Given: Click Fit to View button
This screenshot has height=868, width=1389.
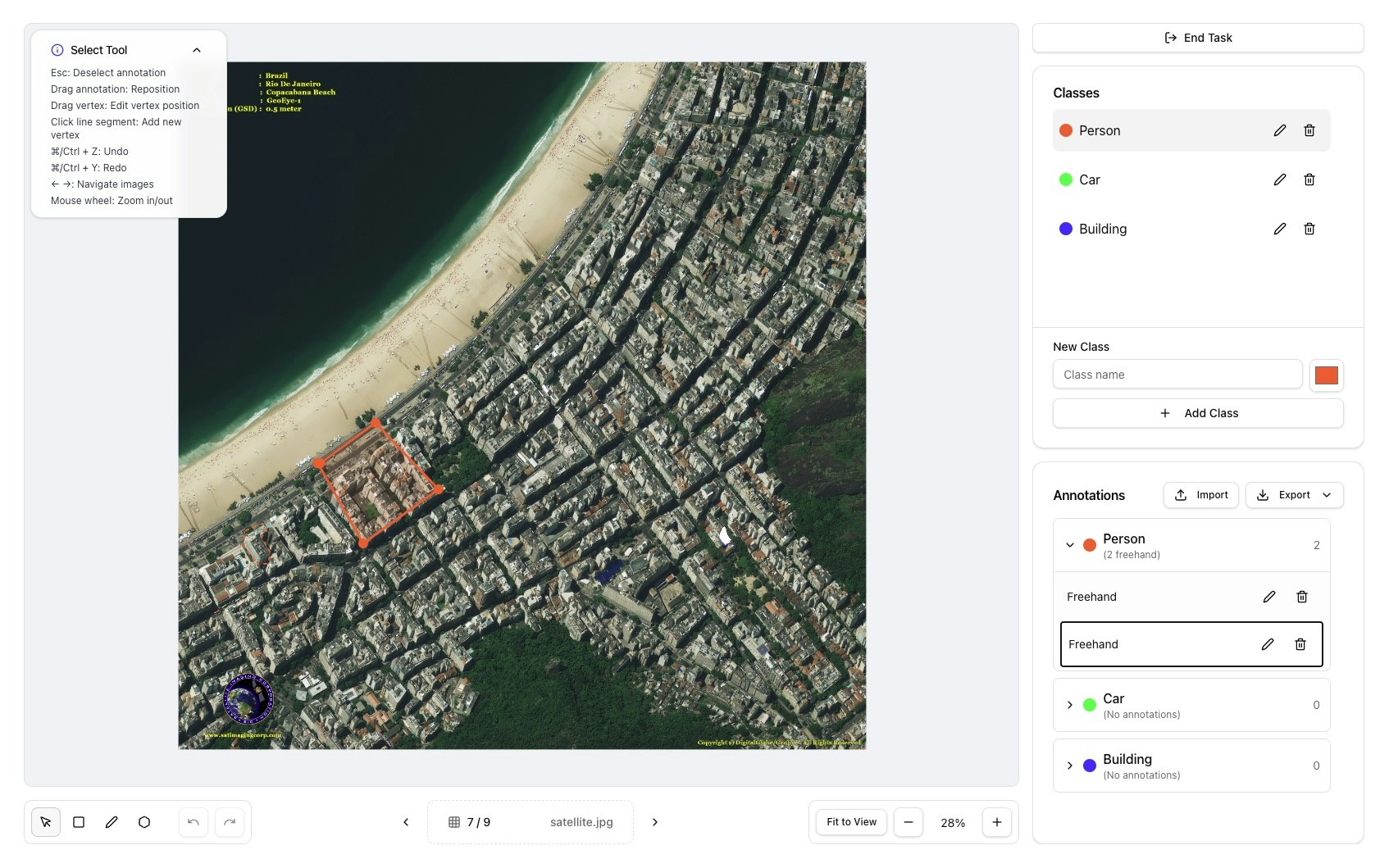Looking at the screenshot, I should (851, 822).
